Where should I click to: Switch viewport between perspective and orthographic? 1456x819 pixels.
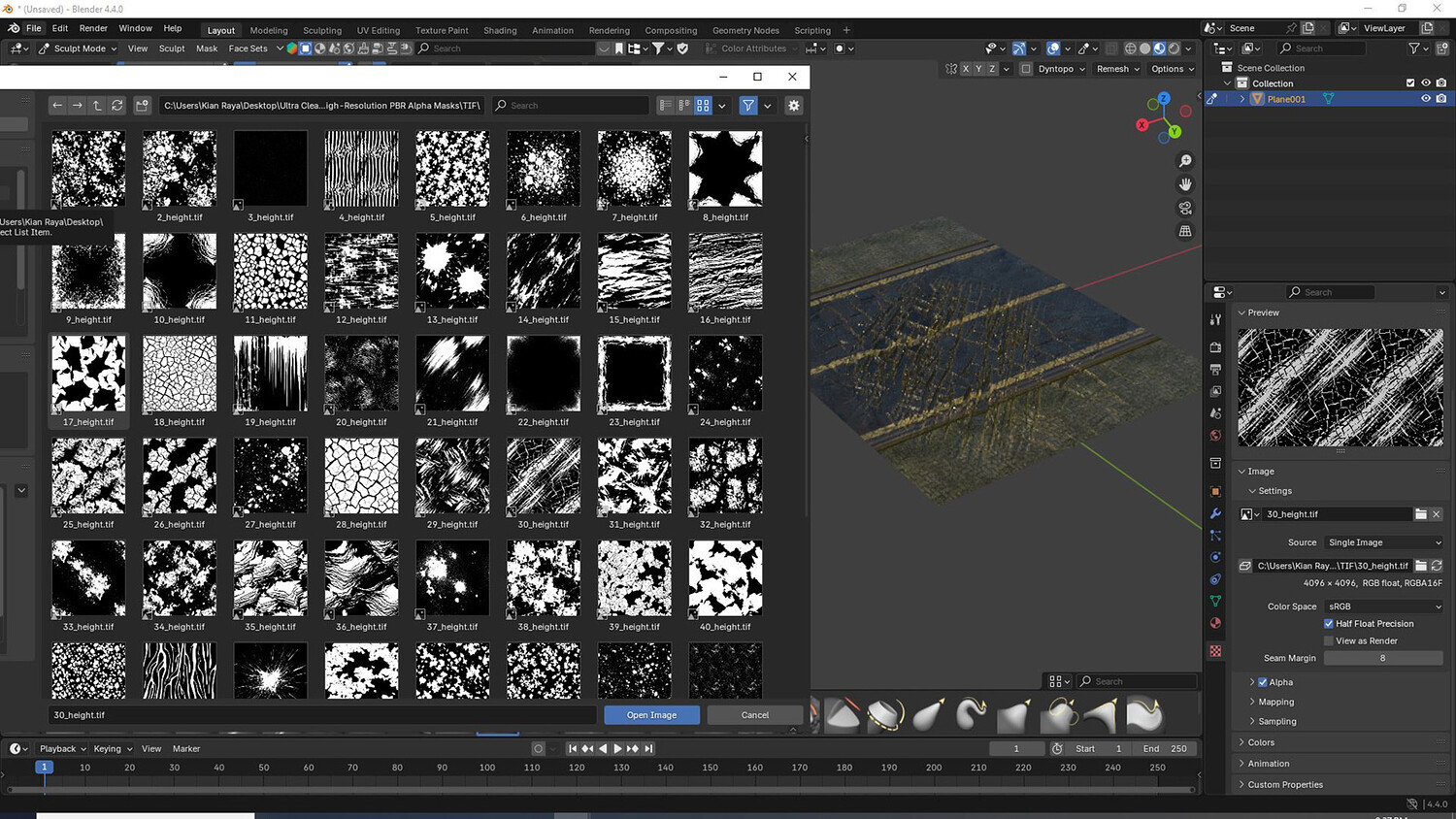tap(1185, 231)
